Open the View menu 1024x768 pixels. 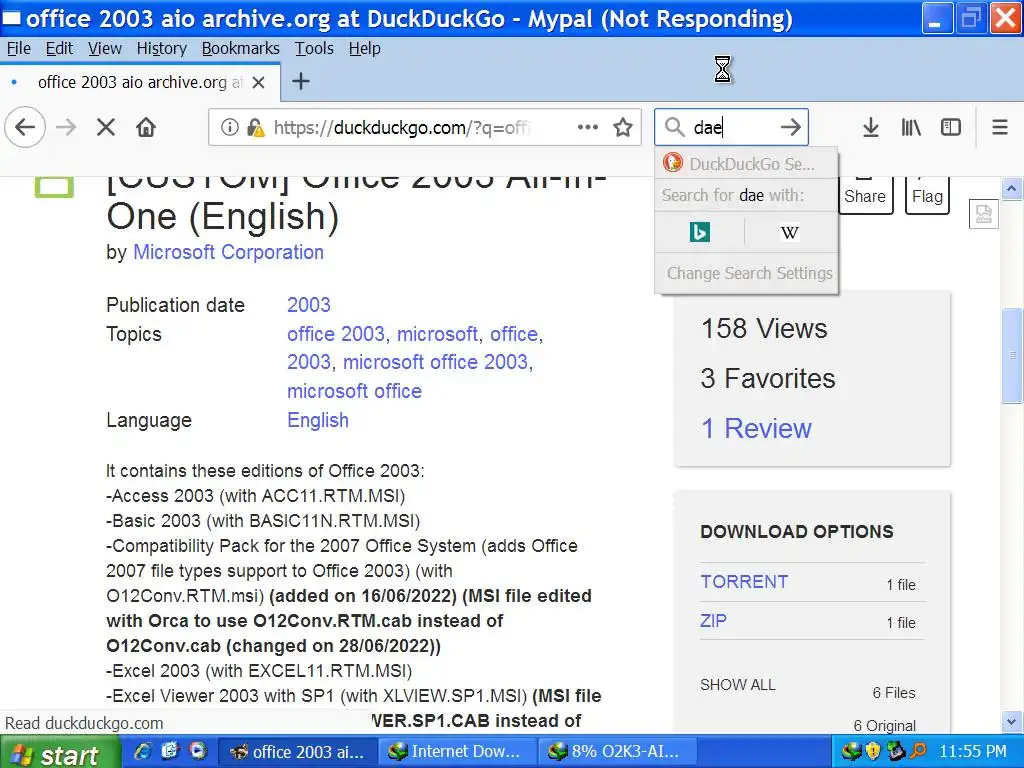pyautogui.click(x=104, y=48)
